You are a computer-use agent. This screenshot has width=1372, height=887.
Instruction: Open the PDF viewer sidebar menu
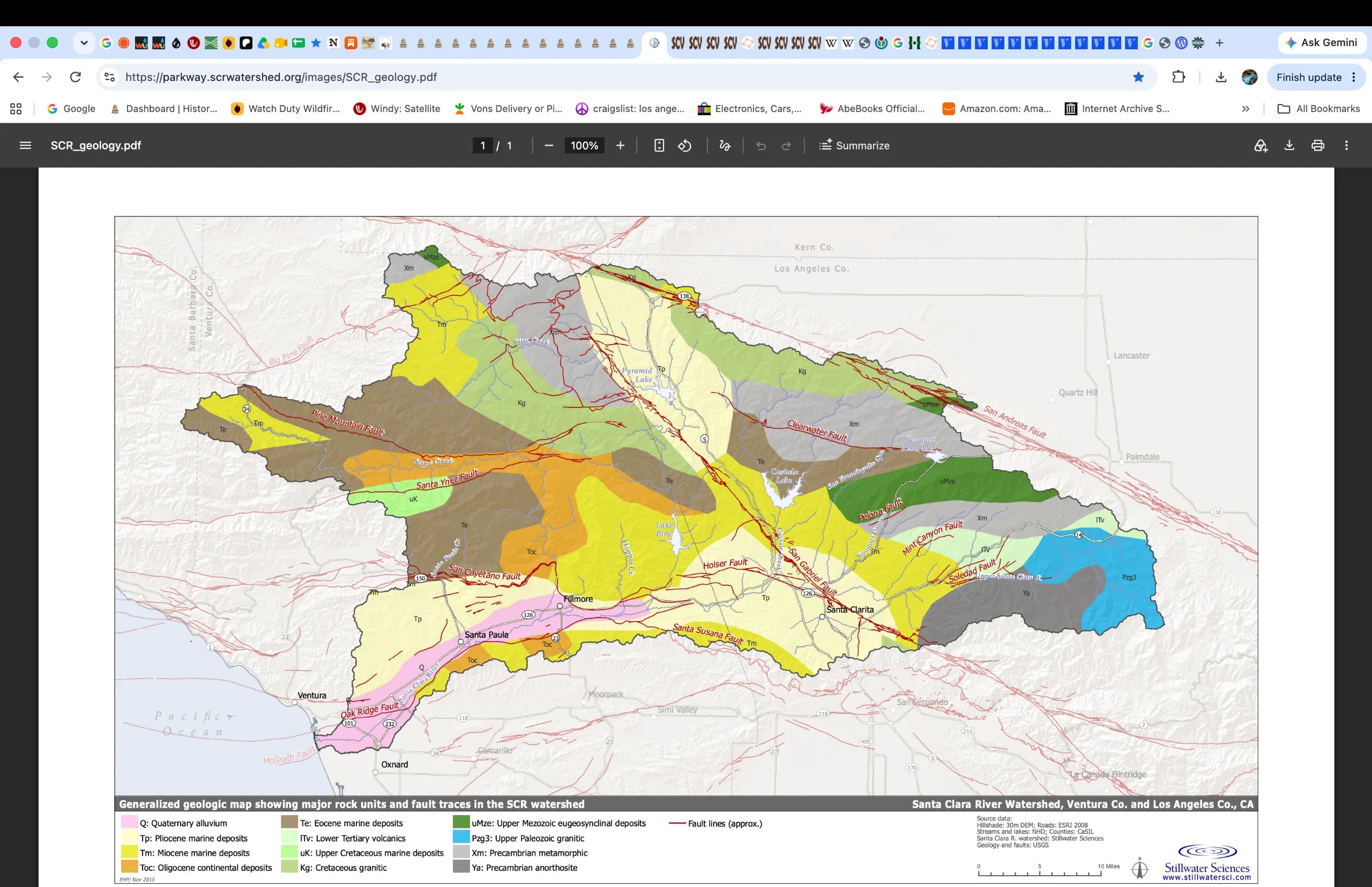(25, 145)
